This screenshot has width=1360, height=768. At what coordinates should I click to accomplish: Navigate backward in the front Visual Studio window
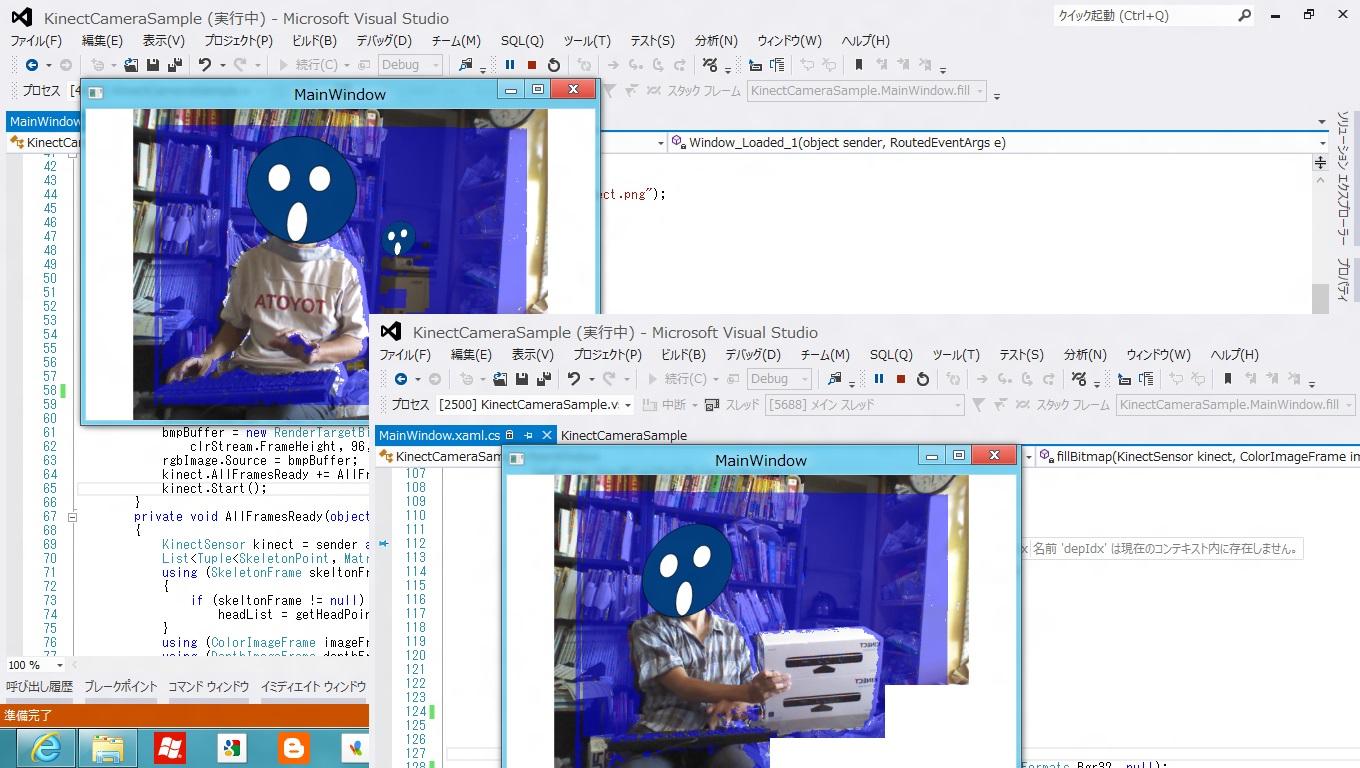click(401, 379)
